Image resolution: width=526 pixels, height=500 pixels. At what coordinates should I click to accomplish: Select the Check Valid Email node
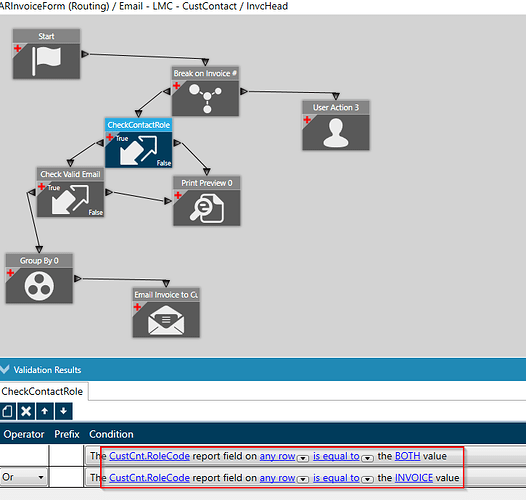[x=70, y=192]
